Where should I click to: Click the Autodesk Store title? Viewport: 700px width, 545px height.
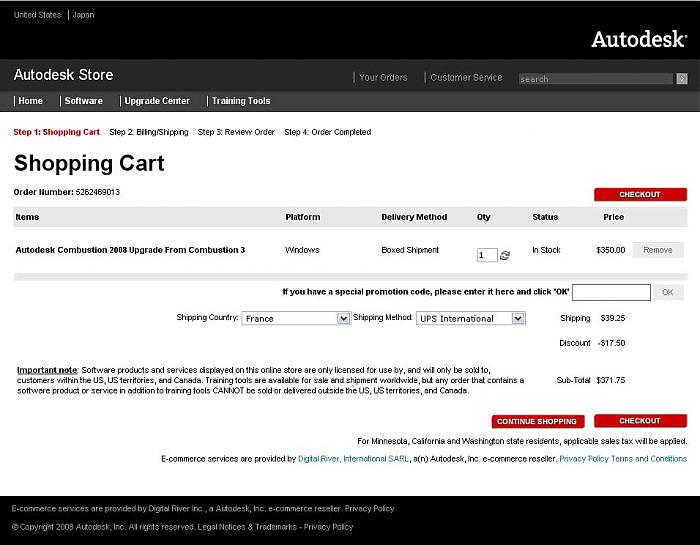point(63,75)
